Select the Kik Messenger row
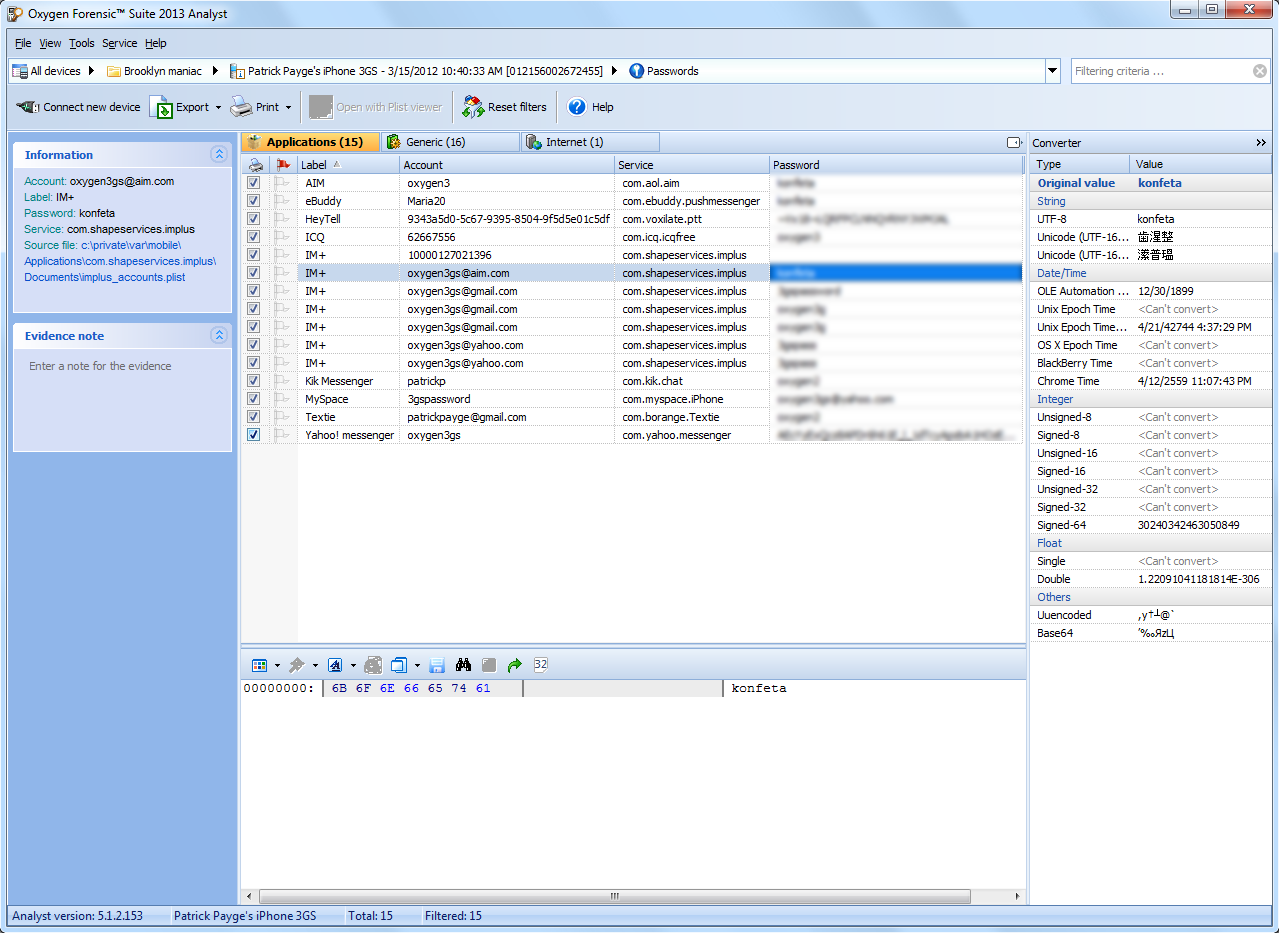1279x933 pixels. (x=633, y=381)
